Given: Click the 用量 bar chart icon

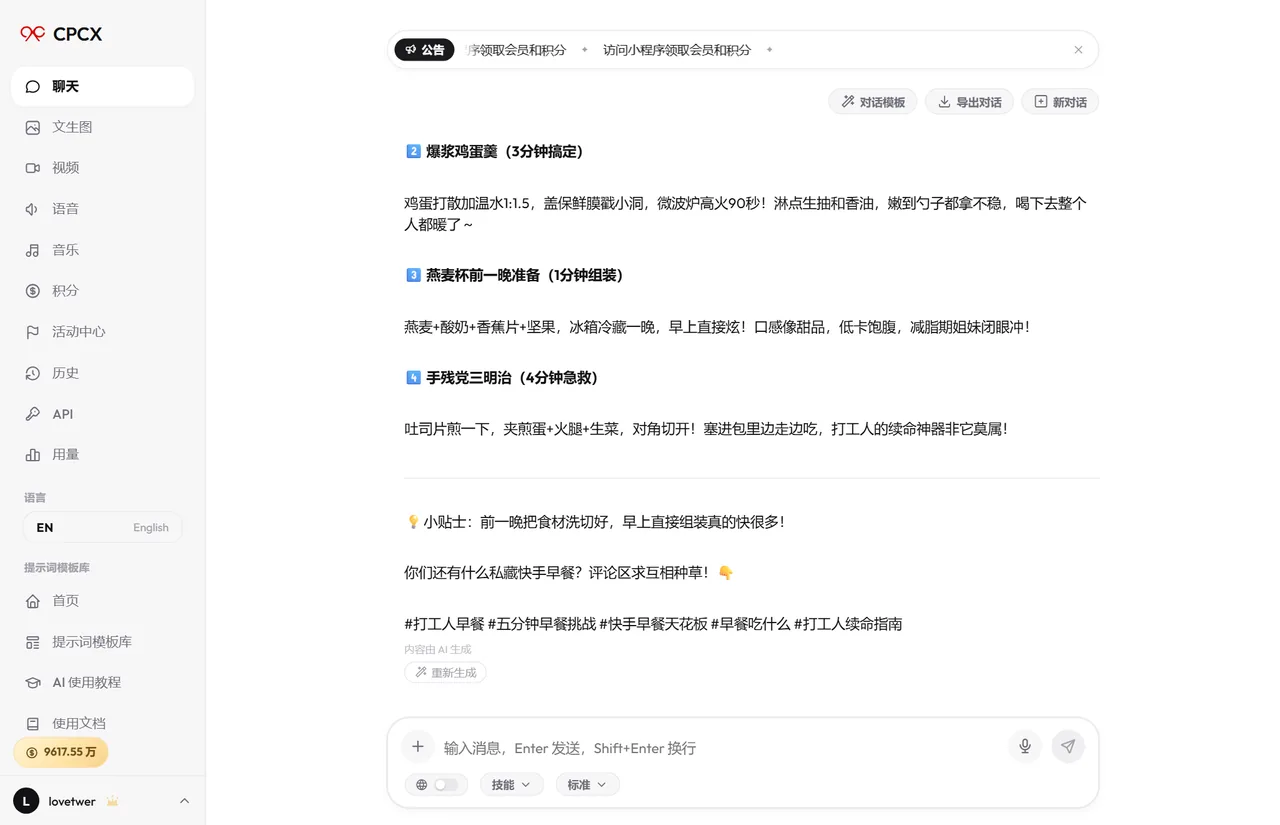Looking at the screenshot, I should point(33,455).
